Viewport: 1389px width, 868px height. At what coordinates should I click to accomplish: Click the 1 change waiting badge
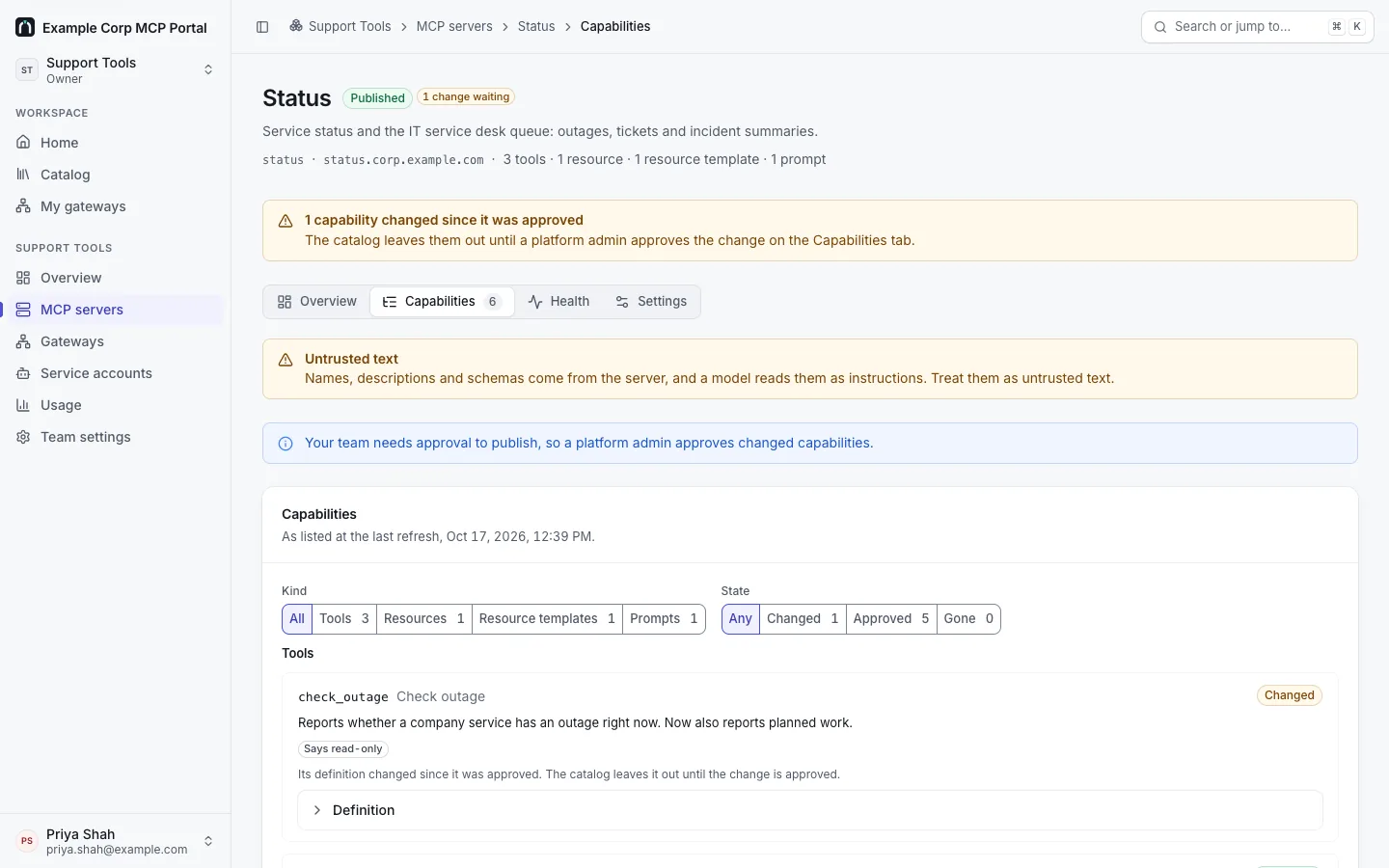pos(466,97)
